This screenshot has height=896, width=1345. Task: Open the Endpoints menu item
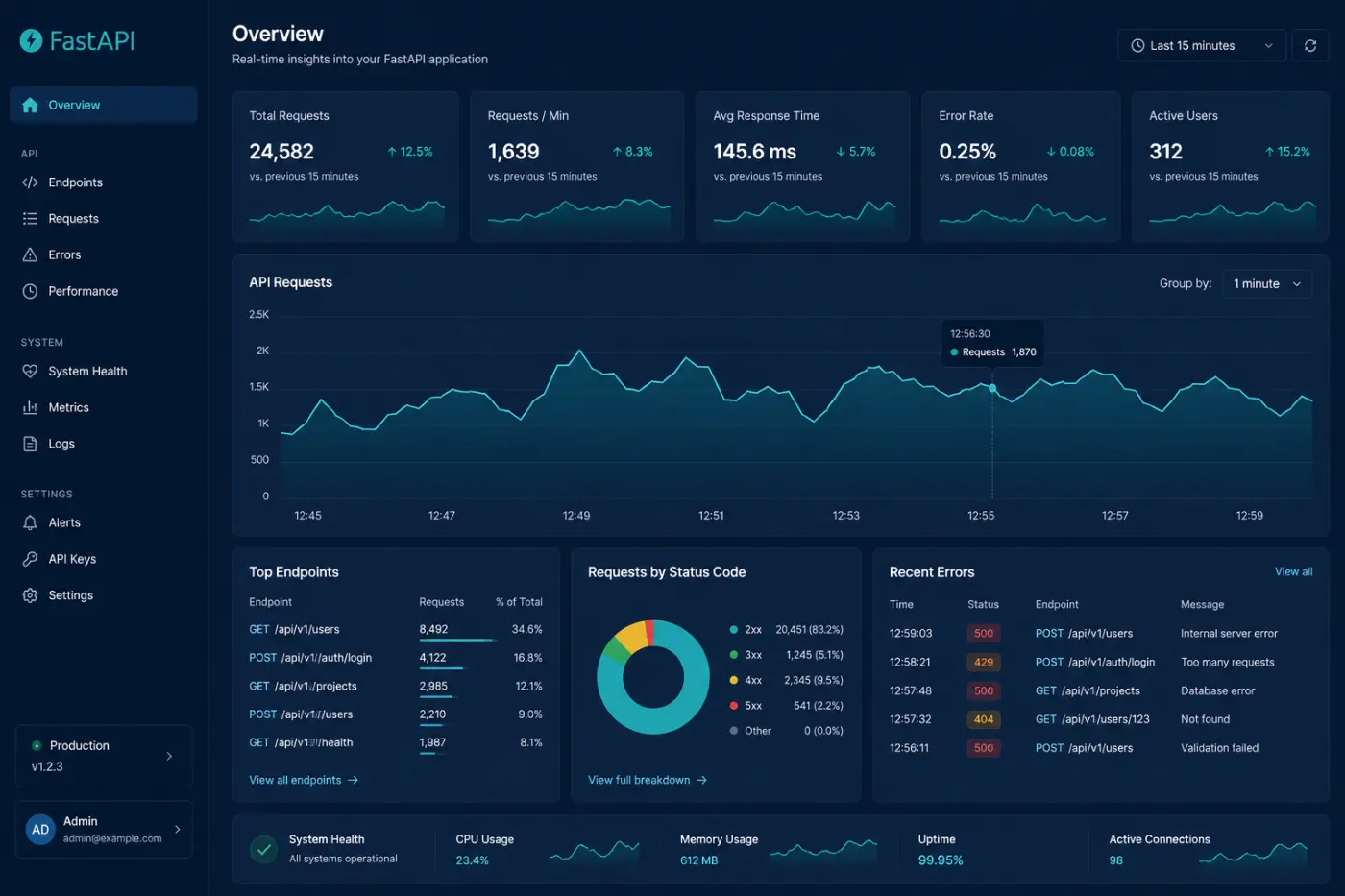(104, 182)
